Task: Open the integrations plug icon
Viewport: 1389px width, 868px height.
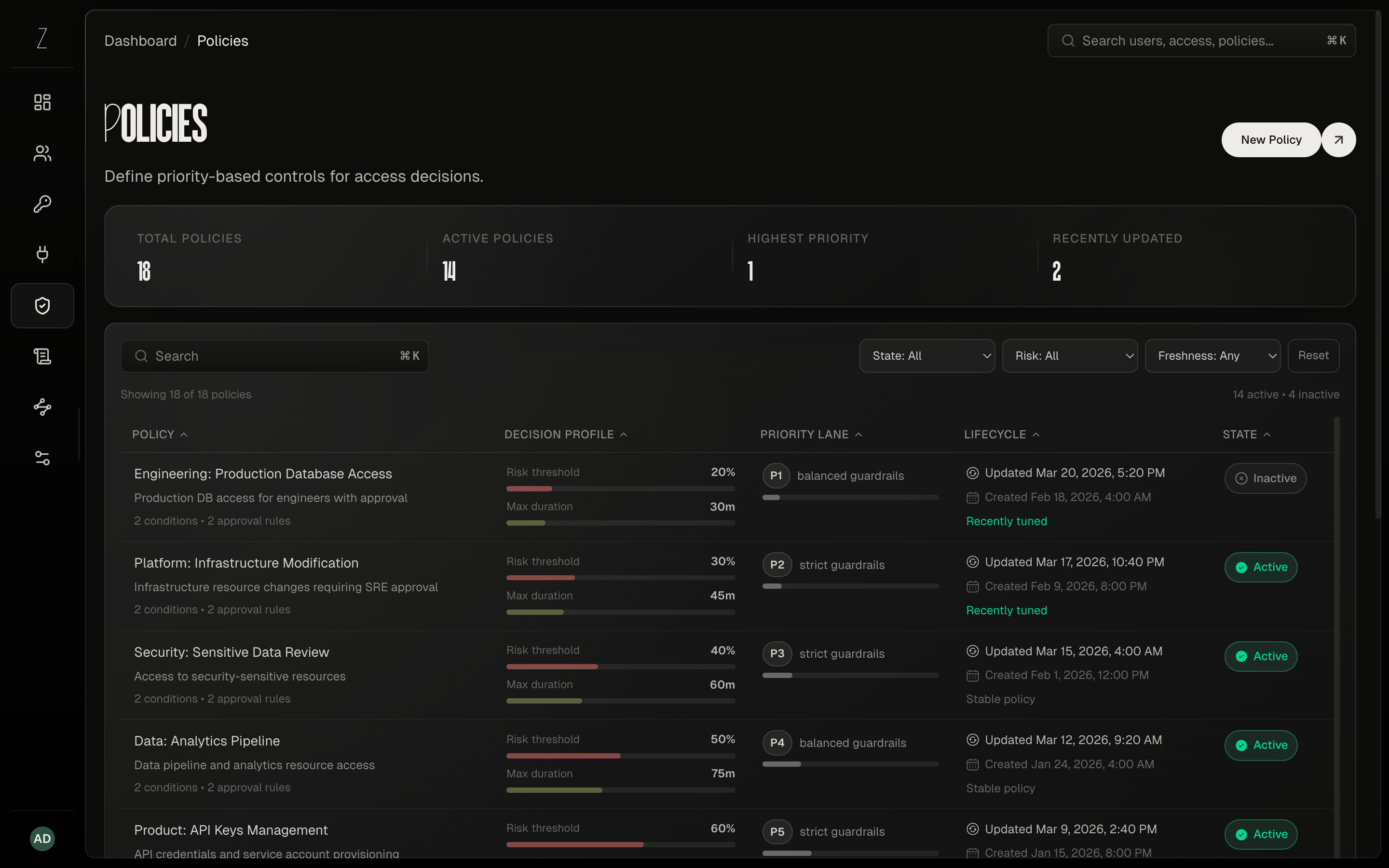Action: click(41, 254)
